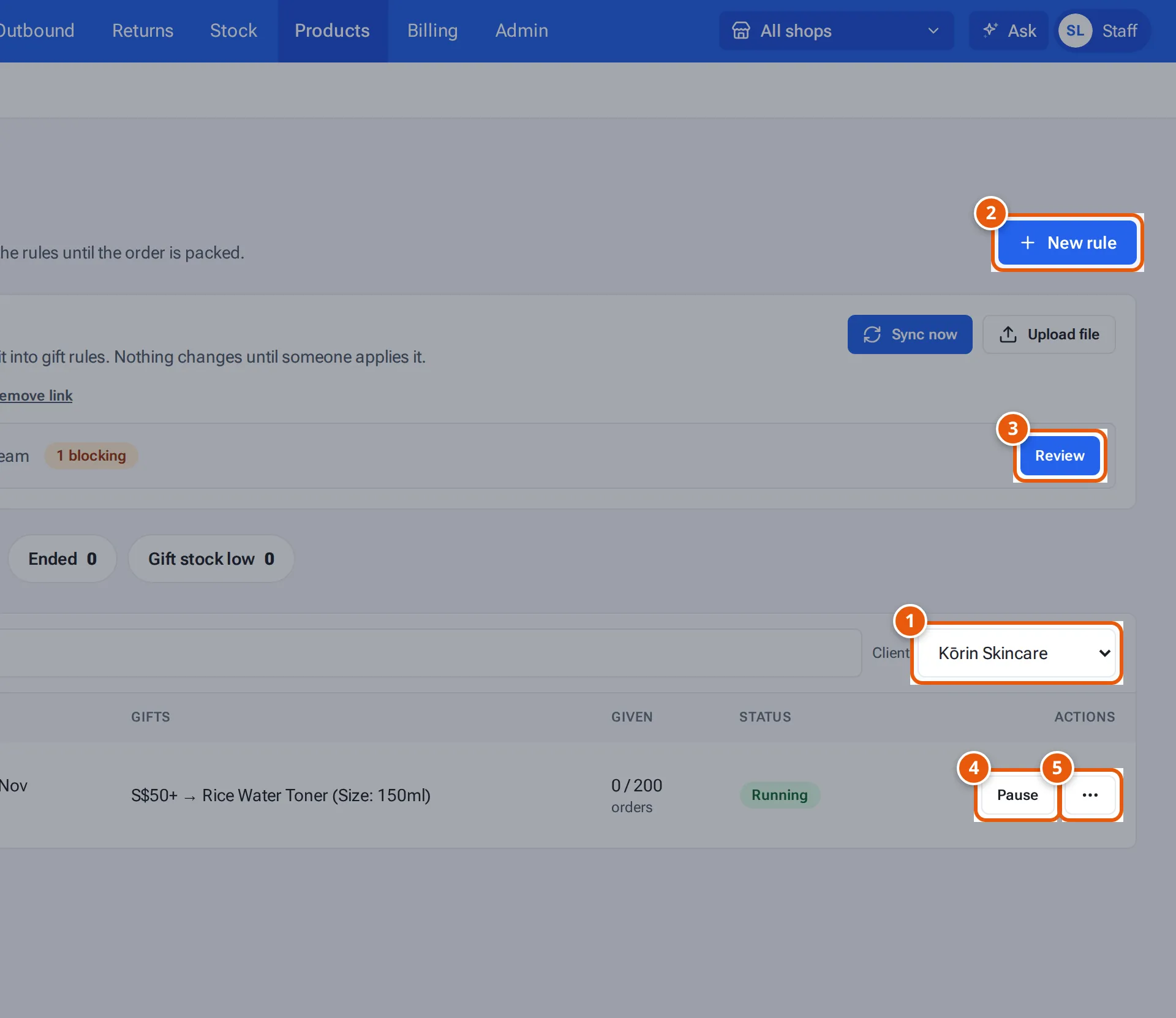Click the GIFTS column header
This screenshot has width=1176, height=1018.
[151, 717]
